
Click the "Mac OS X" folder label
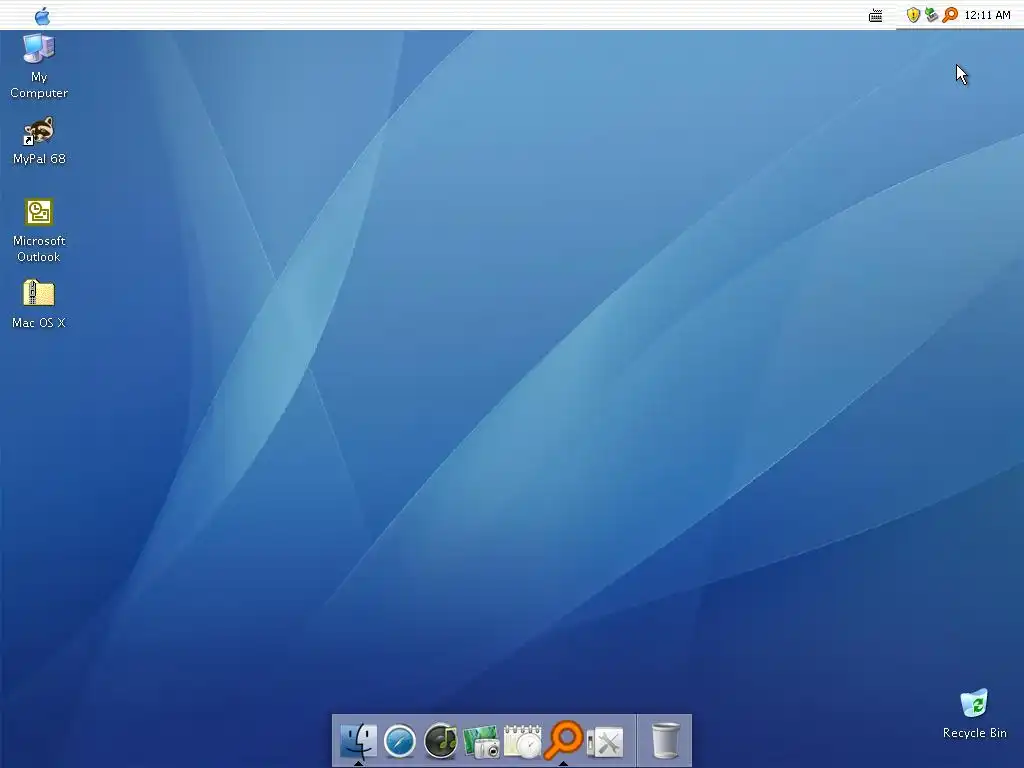[x=39, y=323]
